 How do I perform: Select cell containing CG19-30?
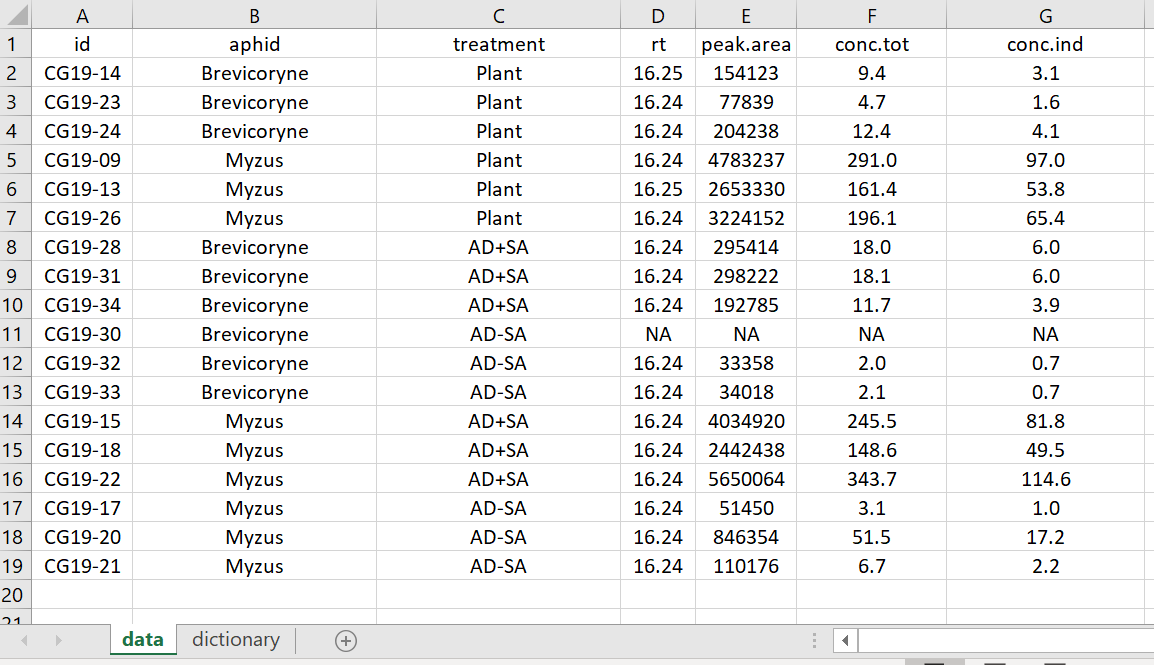(82, 334)
